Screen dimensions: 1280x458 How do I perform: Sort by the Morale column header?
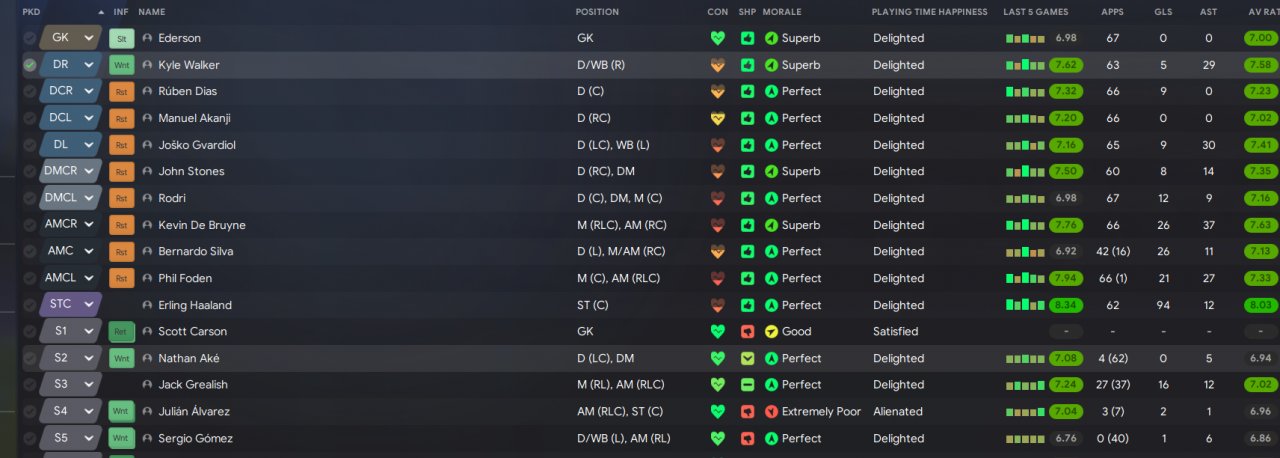pyautogui.click(x=782, y=12)
